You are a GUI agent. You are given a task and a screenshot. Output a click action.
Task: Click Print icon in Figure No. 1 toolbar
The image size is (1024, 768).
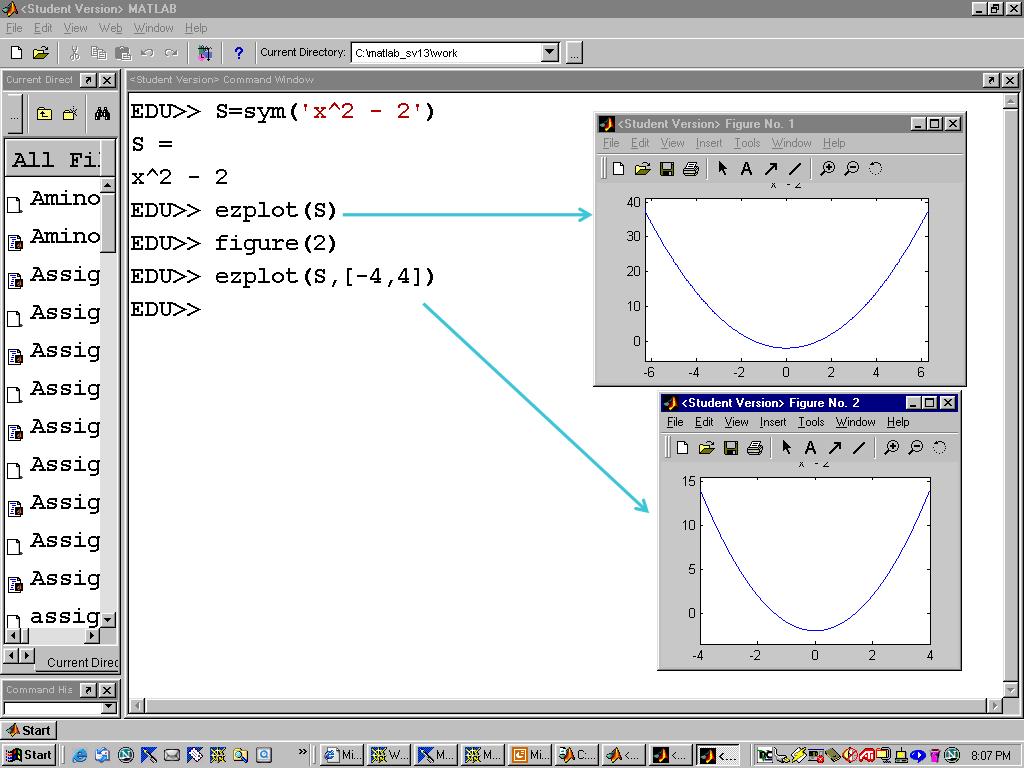tap(690, 169)
